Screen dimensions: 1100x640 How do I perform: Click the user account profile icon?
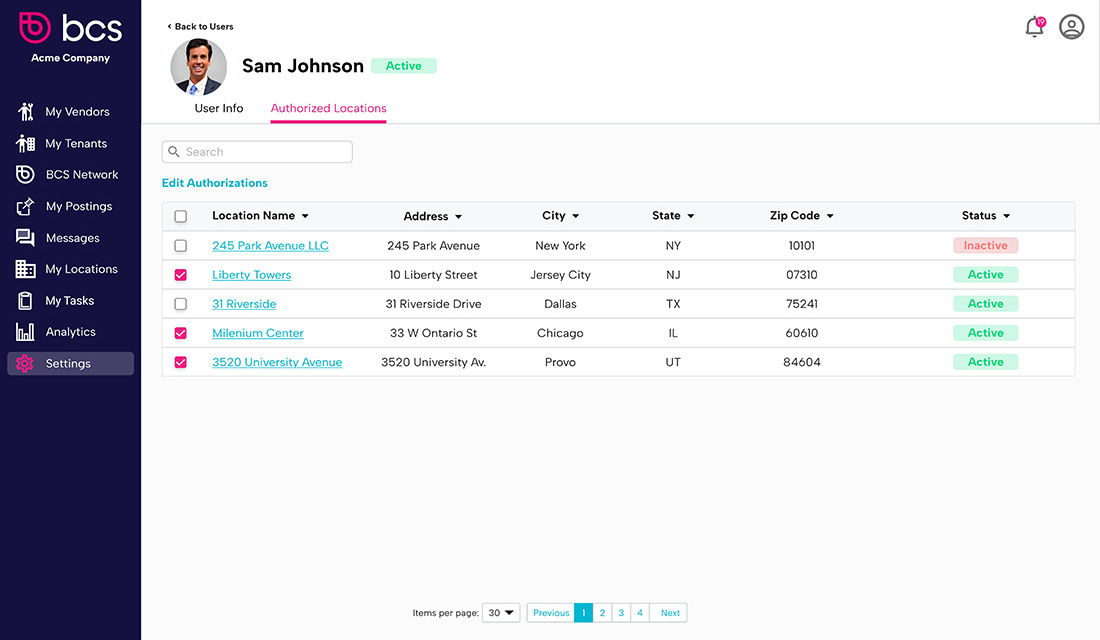point(1071,27)
